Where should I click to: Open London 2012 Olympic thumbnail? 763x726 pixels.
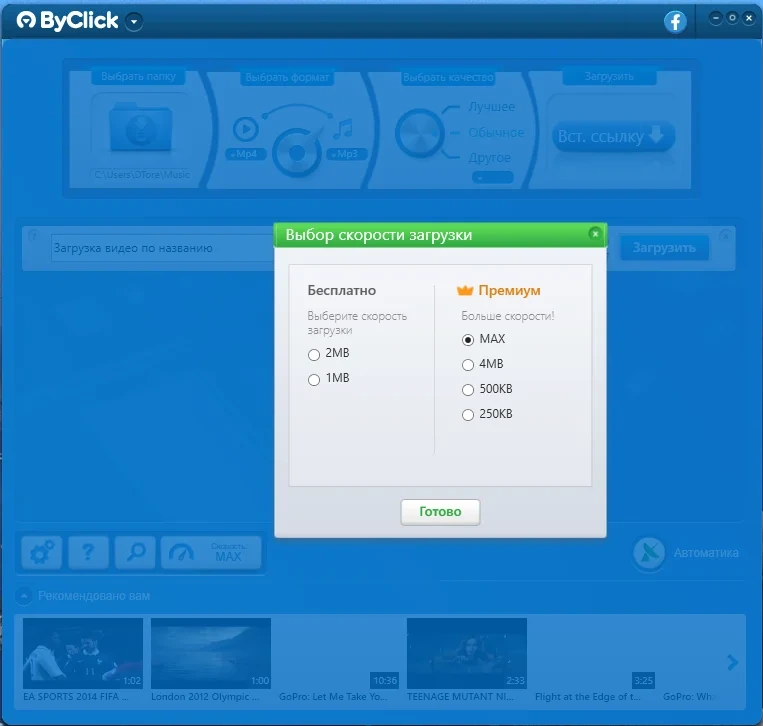[211, 653]
